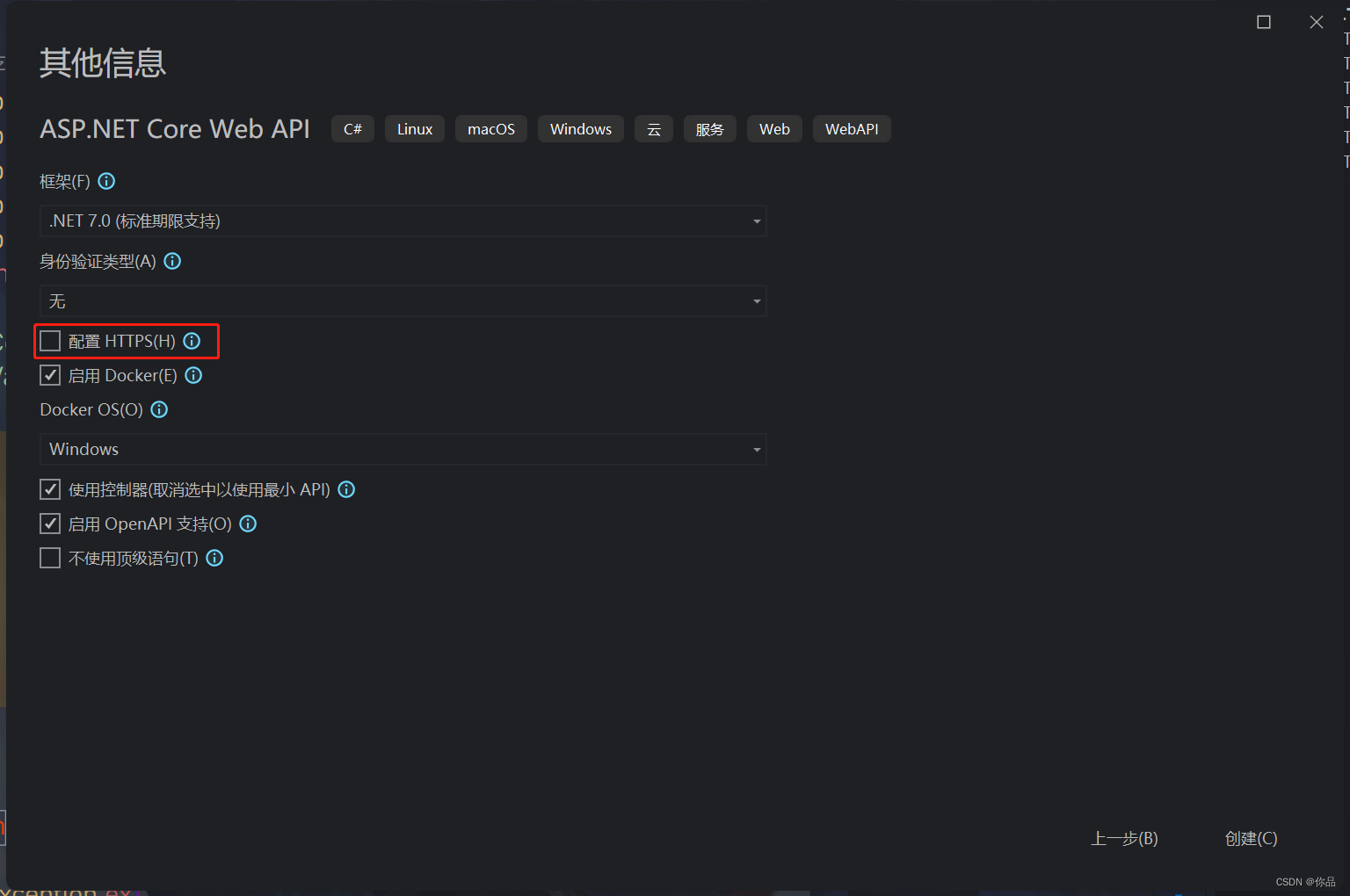
Task: Click the 创建(C) button
Action: [1251, 839]
